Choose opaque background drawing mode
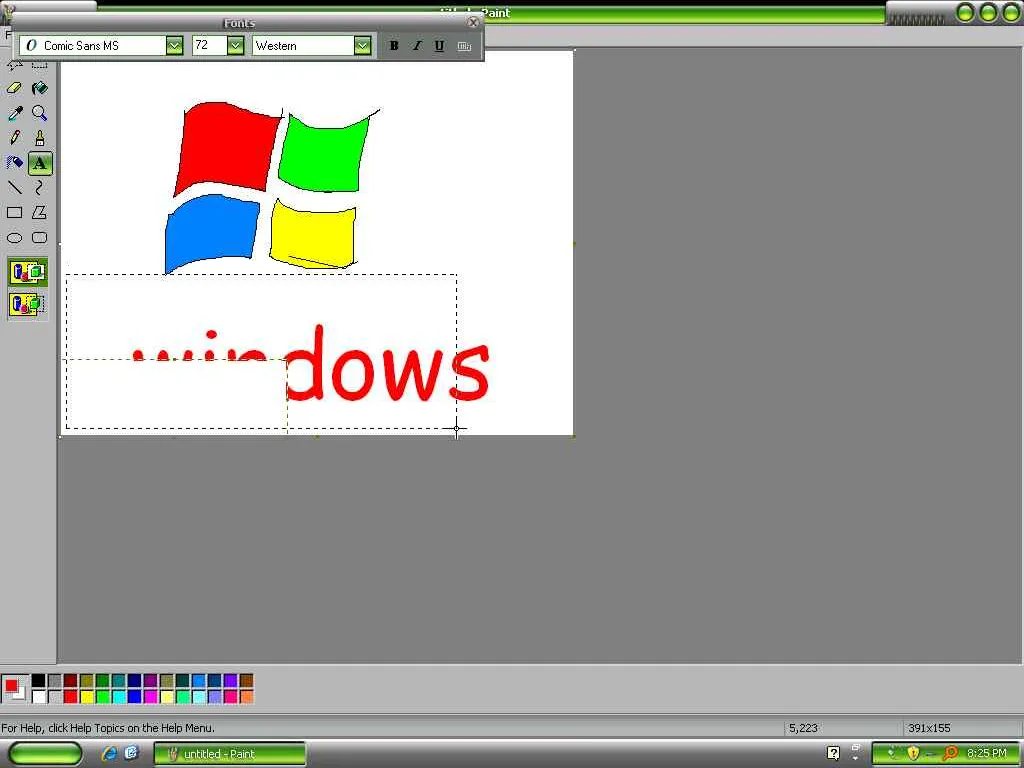 (27, 272)
